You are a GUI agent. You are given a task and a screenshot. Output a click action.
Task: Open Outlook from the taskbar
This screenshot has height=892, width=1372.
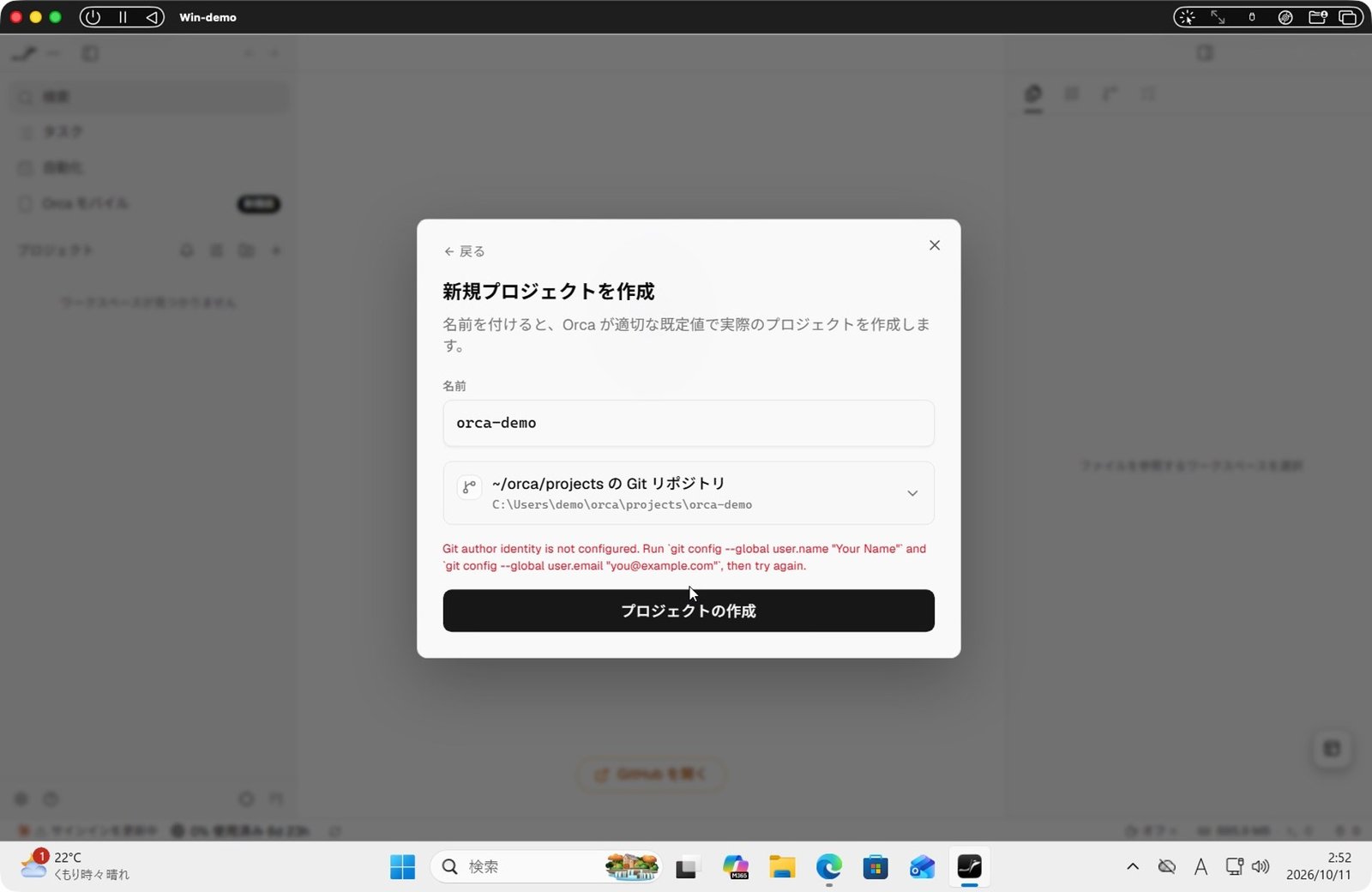(x=923, y=867)
